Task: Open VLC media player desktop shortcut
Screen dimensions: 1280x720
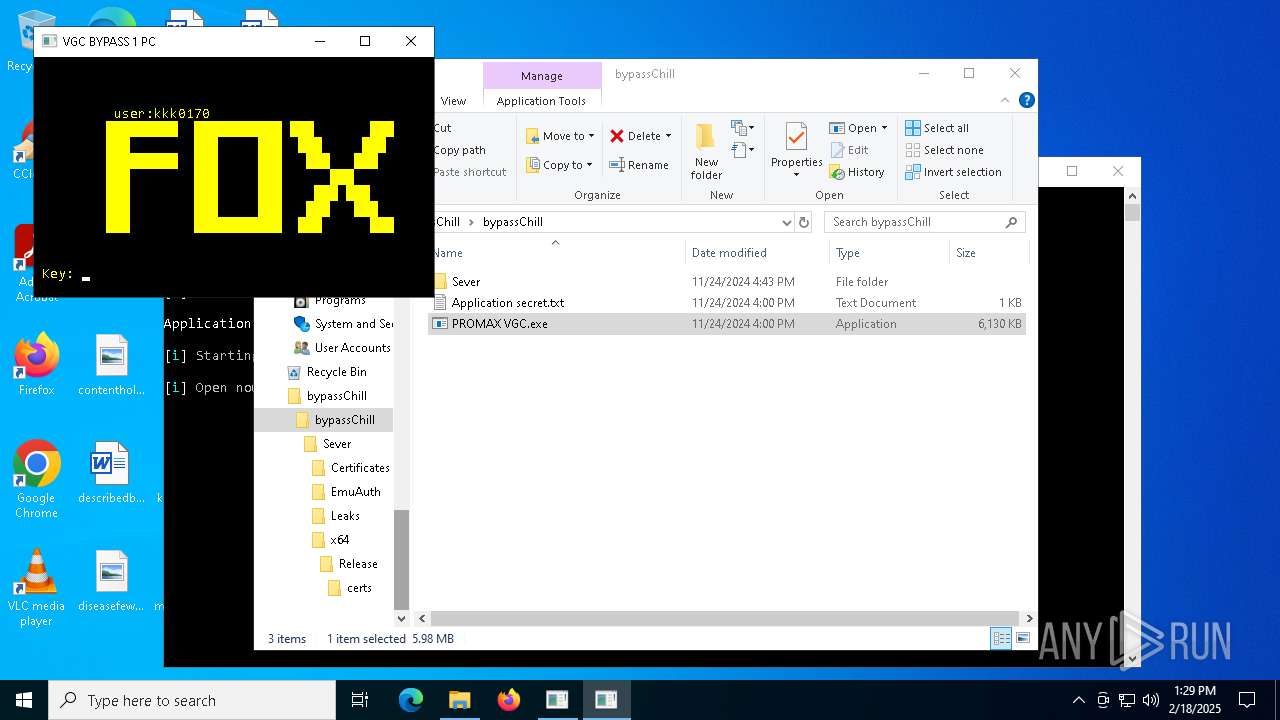Action: coord(36,589)
